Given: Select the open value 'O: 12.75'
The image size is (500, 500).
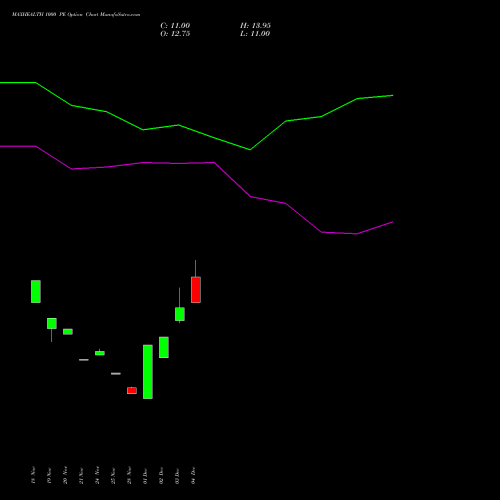Looking at the screenshot, I should pos(175,34).
